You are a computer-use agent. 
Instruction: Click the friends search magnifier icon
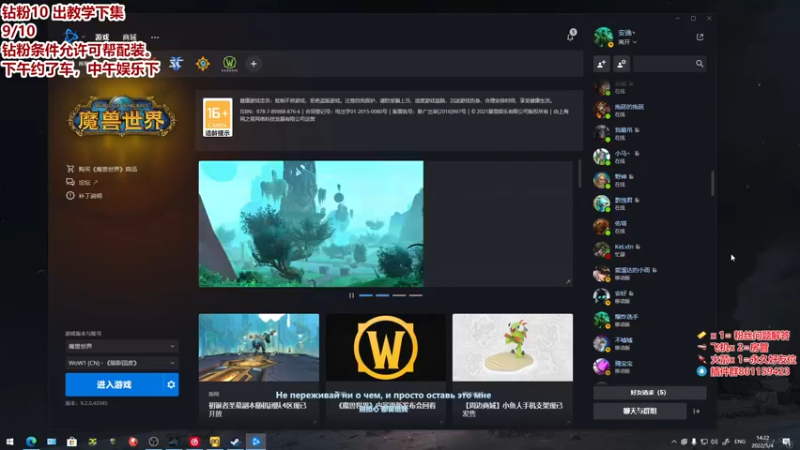click(699, 64)
